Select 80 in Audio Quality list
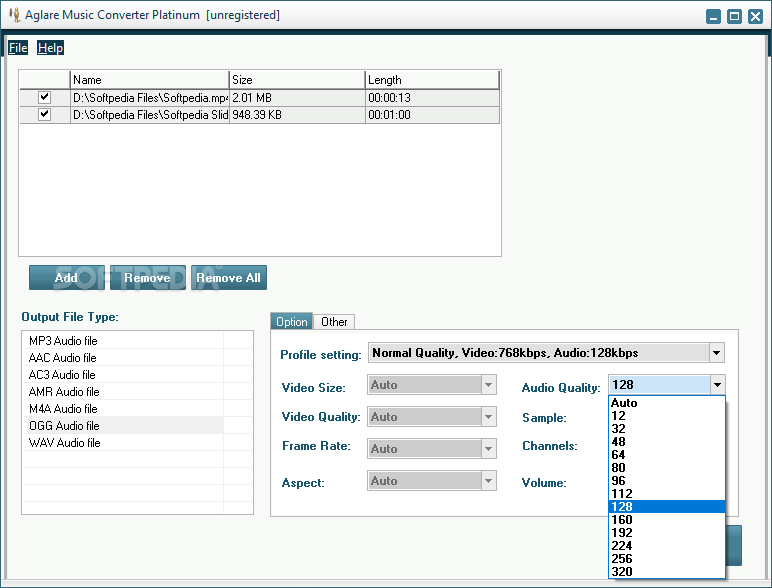 click(667, 468)
